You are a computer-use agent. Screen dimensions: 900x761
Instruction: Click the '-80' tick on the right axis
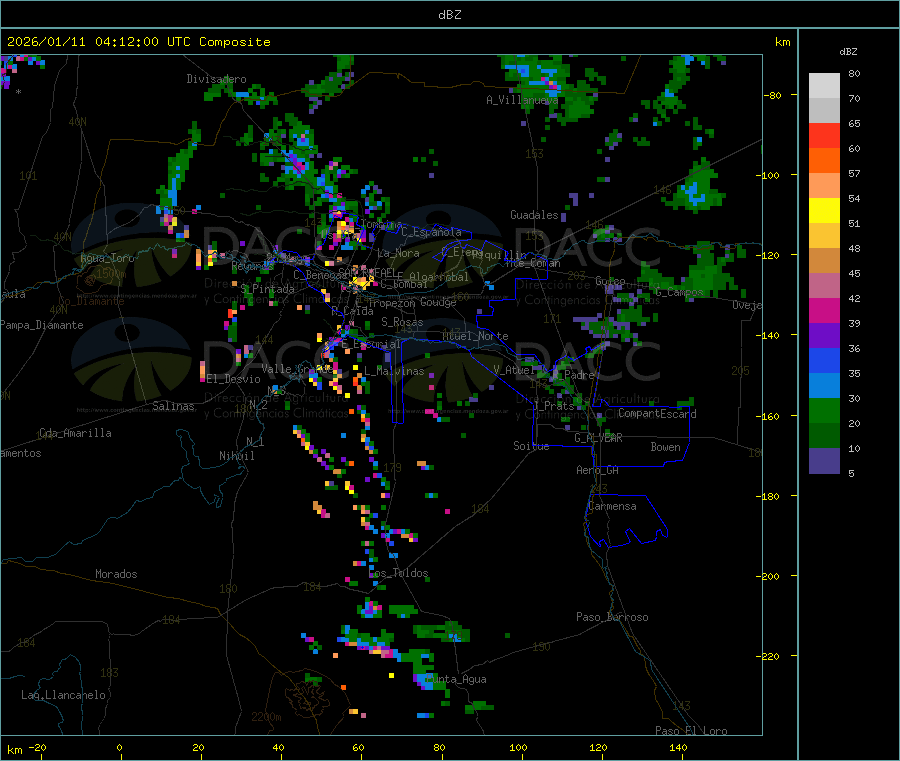tap(773, 95)
